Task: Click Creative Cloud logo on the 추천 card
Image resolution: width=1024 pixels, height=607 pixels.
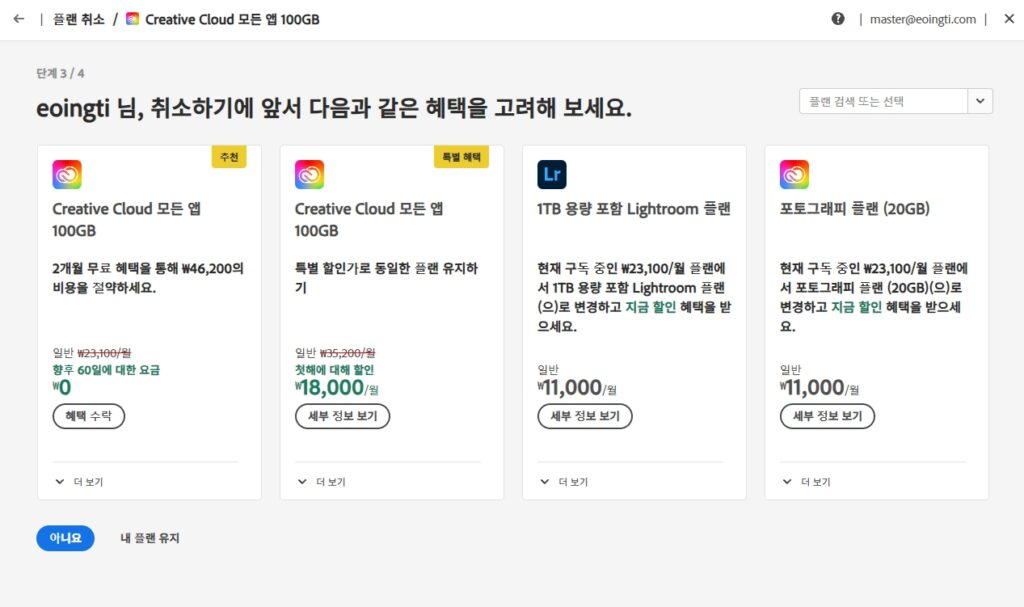Action: coord(67,174)
